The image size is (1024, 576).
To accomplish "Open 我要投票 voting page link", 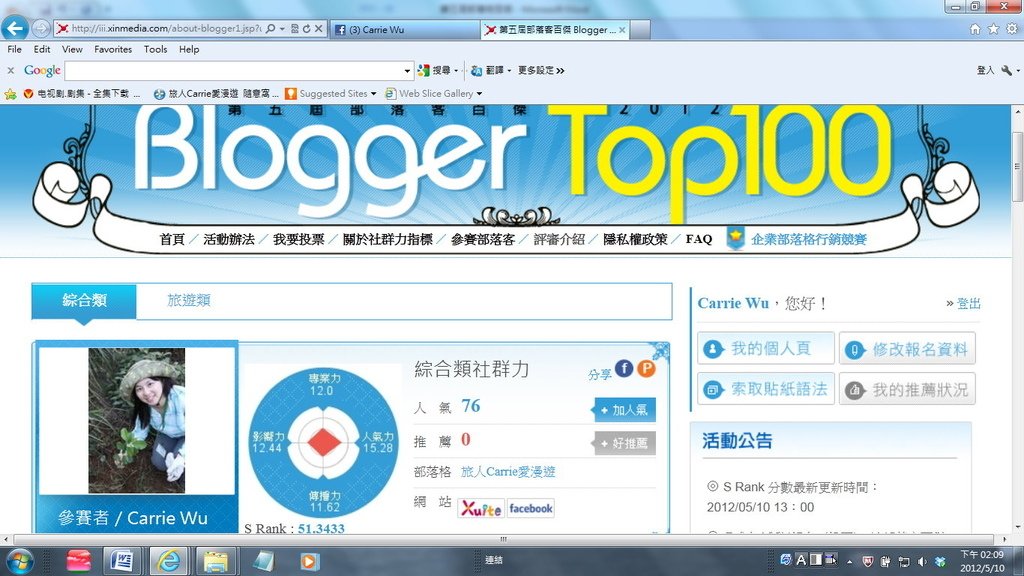I will click(x=298, y=240).
